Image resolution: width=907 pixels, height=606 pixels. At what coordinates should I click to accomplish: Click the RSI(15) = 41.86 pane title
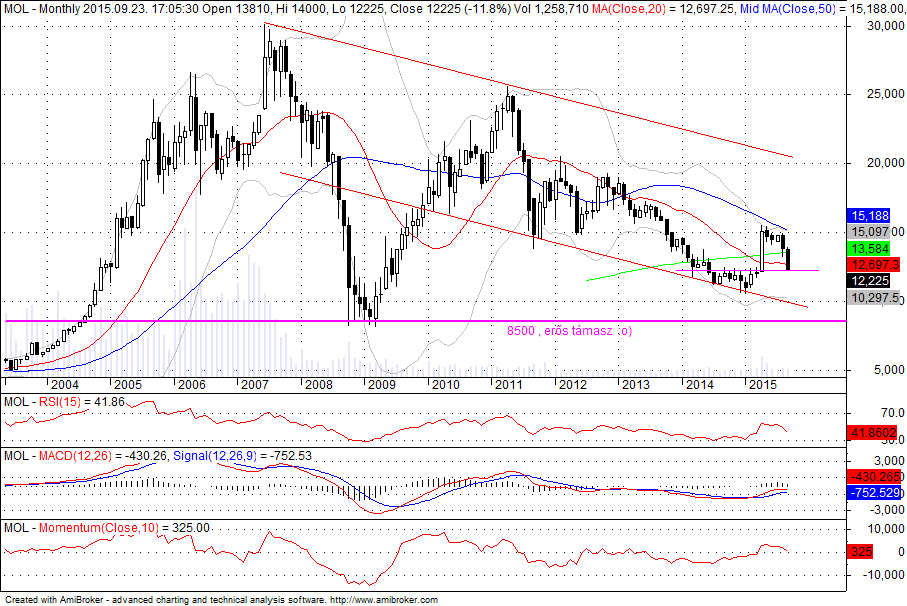click(82, 402)
